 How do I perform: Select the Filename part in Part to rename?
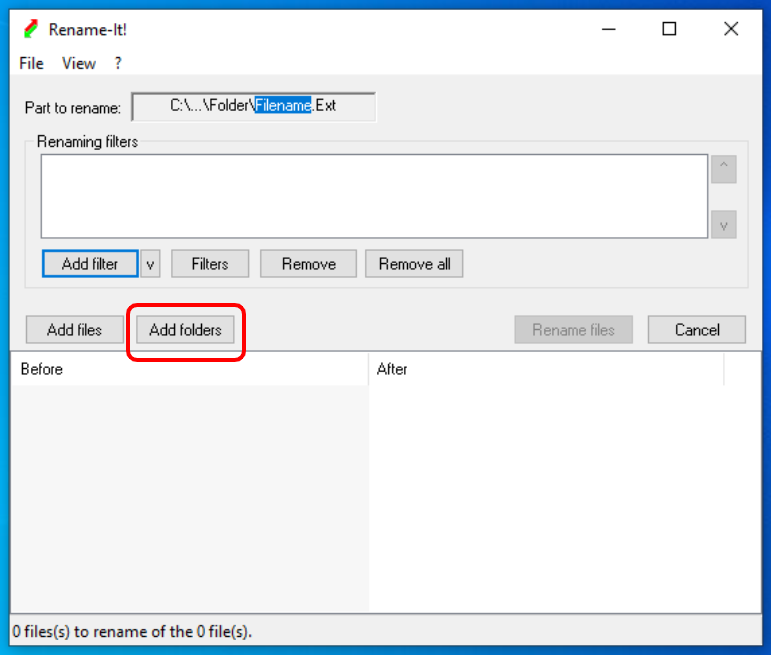(283, 105)
